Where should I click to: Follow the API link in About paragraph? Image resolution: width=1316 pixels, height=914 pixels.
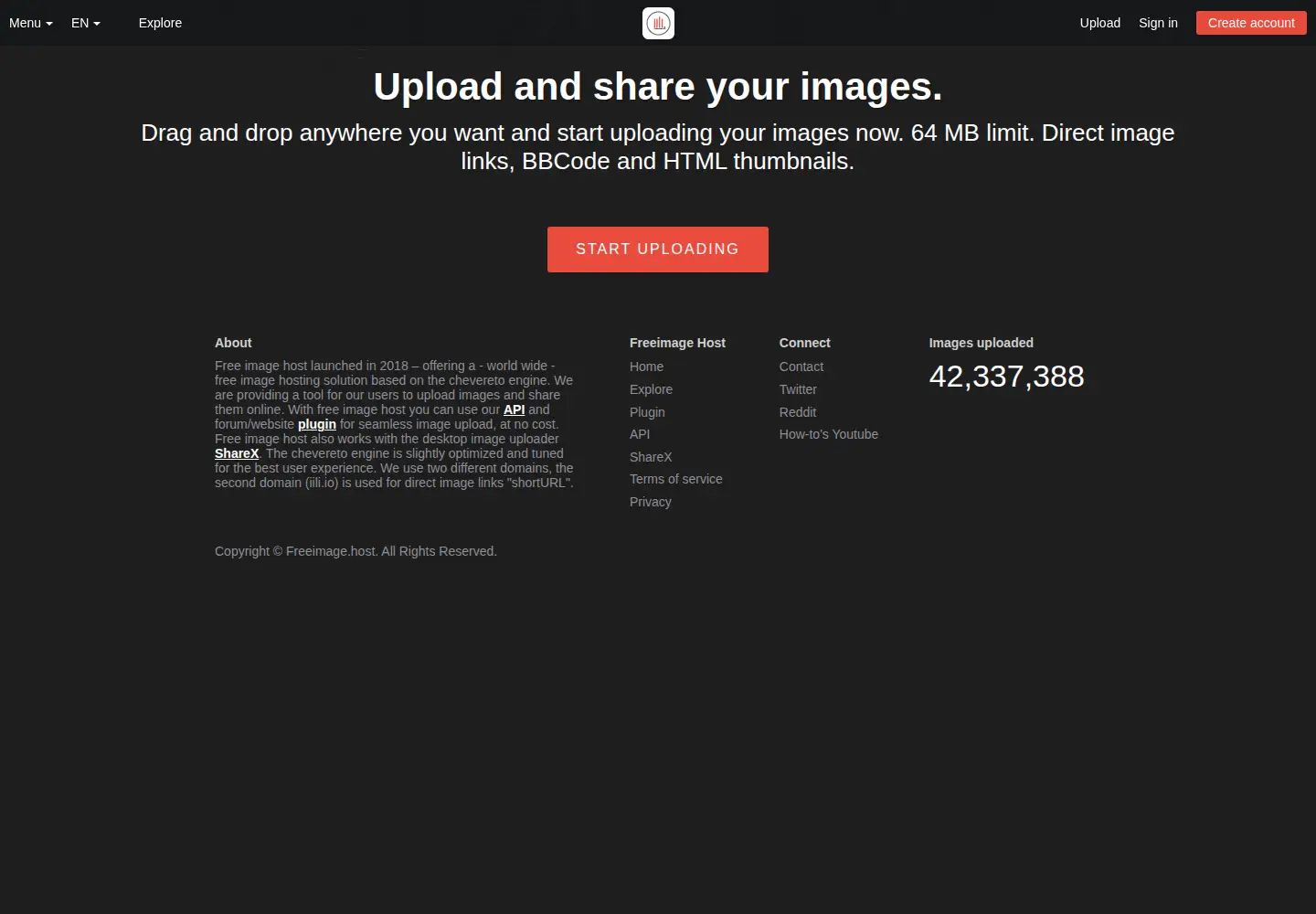coord(514,409)
